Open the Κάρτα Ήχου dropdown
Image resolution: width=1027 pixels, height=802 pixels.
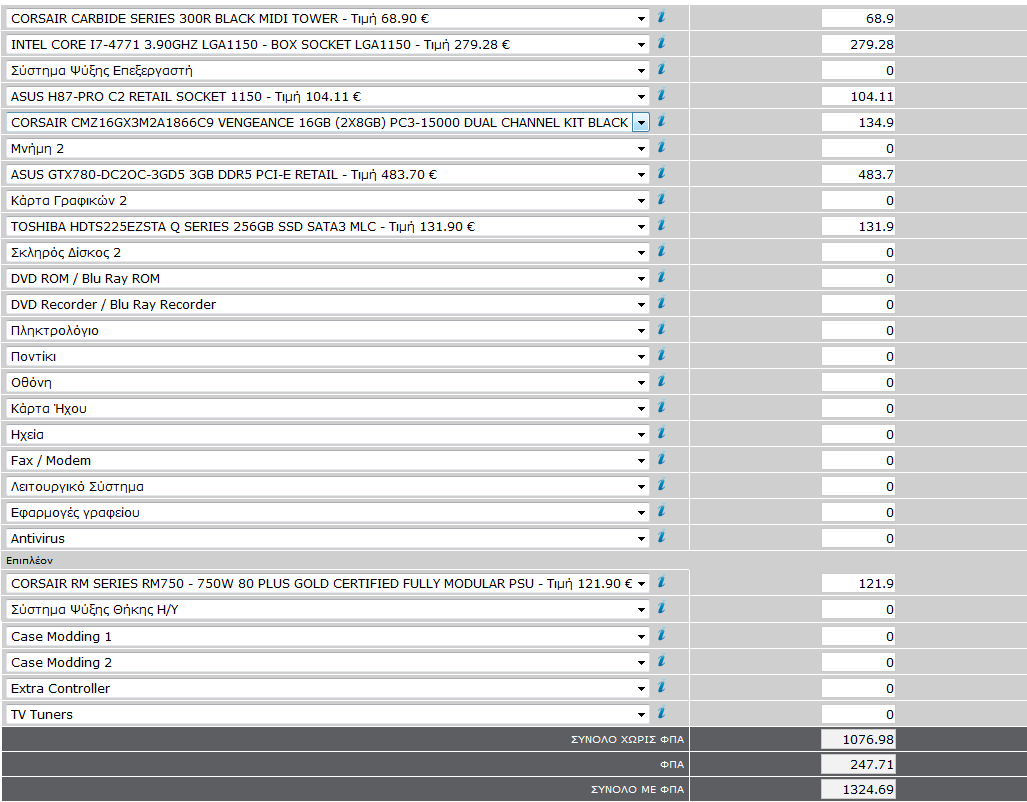click(327, 408)
